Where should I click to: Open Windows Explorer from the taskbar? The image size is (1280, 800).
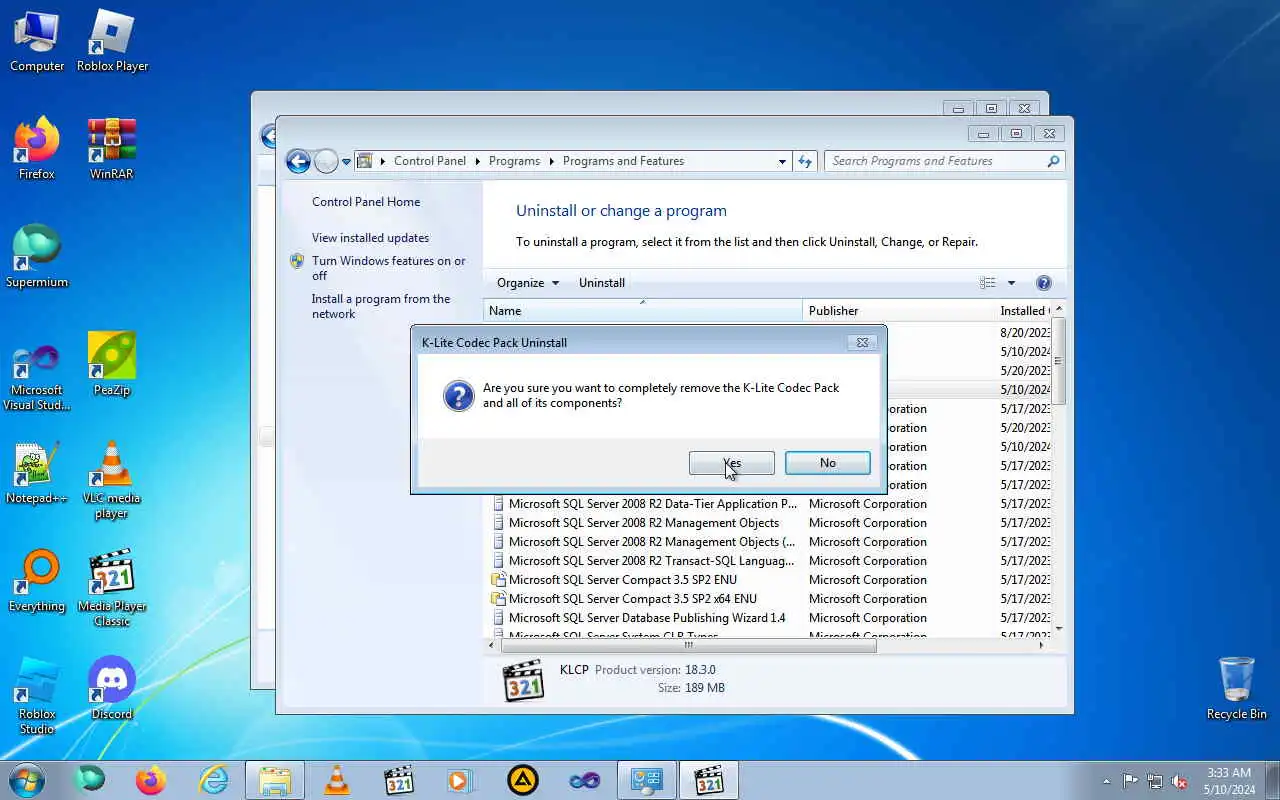click(275, 780)
